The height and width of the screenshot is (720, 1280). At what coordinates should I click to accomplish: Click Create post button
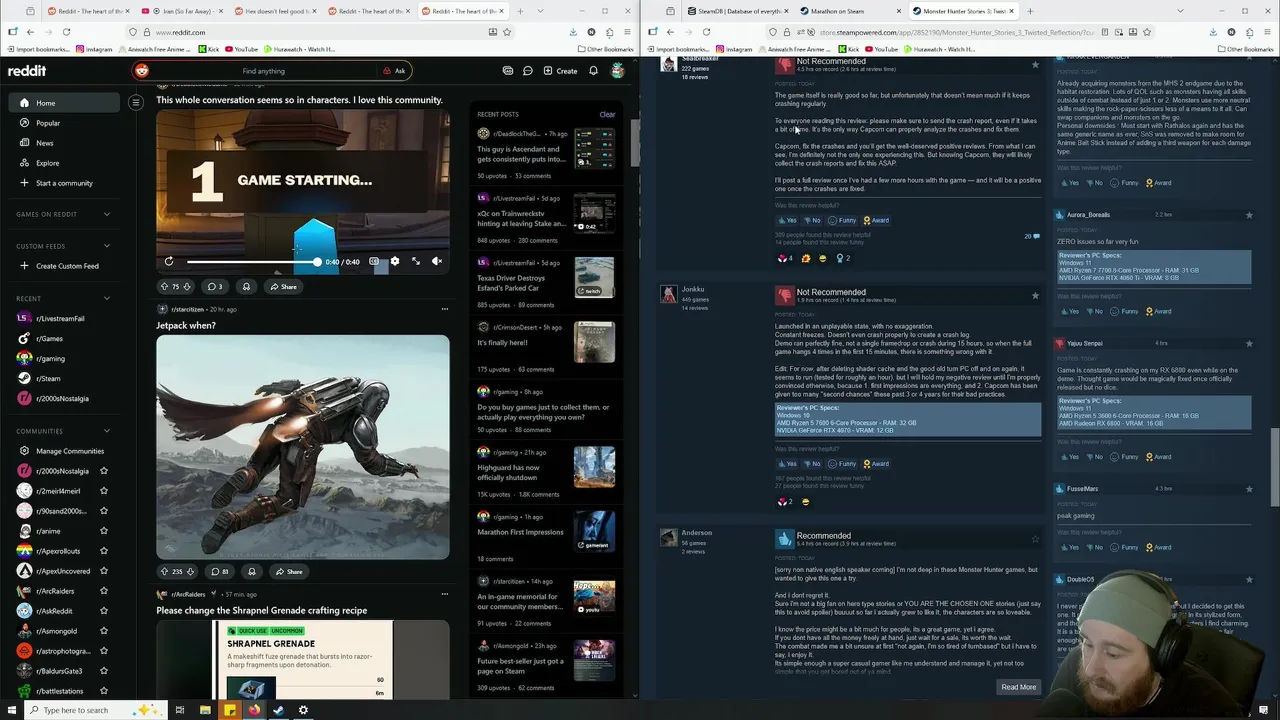click(x=560, y=71)
